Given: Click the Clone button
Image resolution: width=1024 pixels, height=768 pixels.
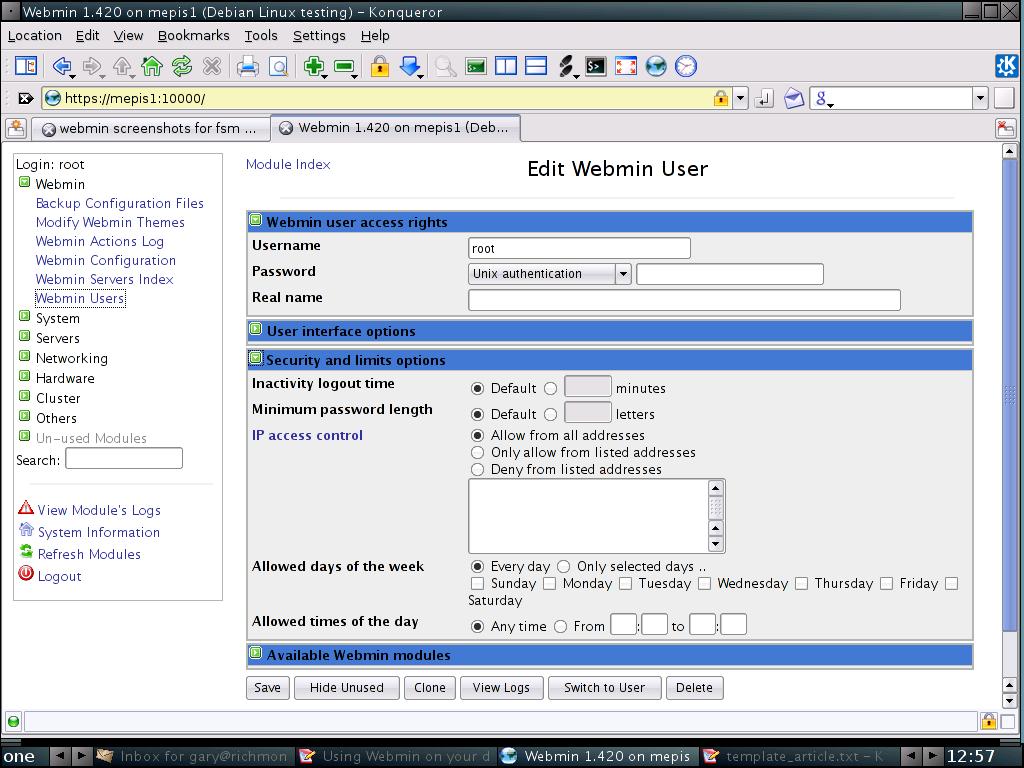Looking at the screenshot, I should pos(430,688).
